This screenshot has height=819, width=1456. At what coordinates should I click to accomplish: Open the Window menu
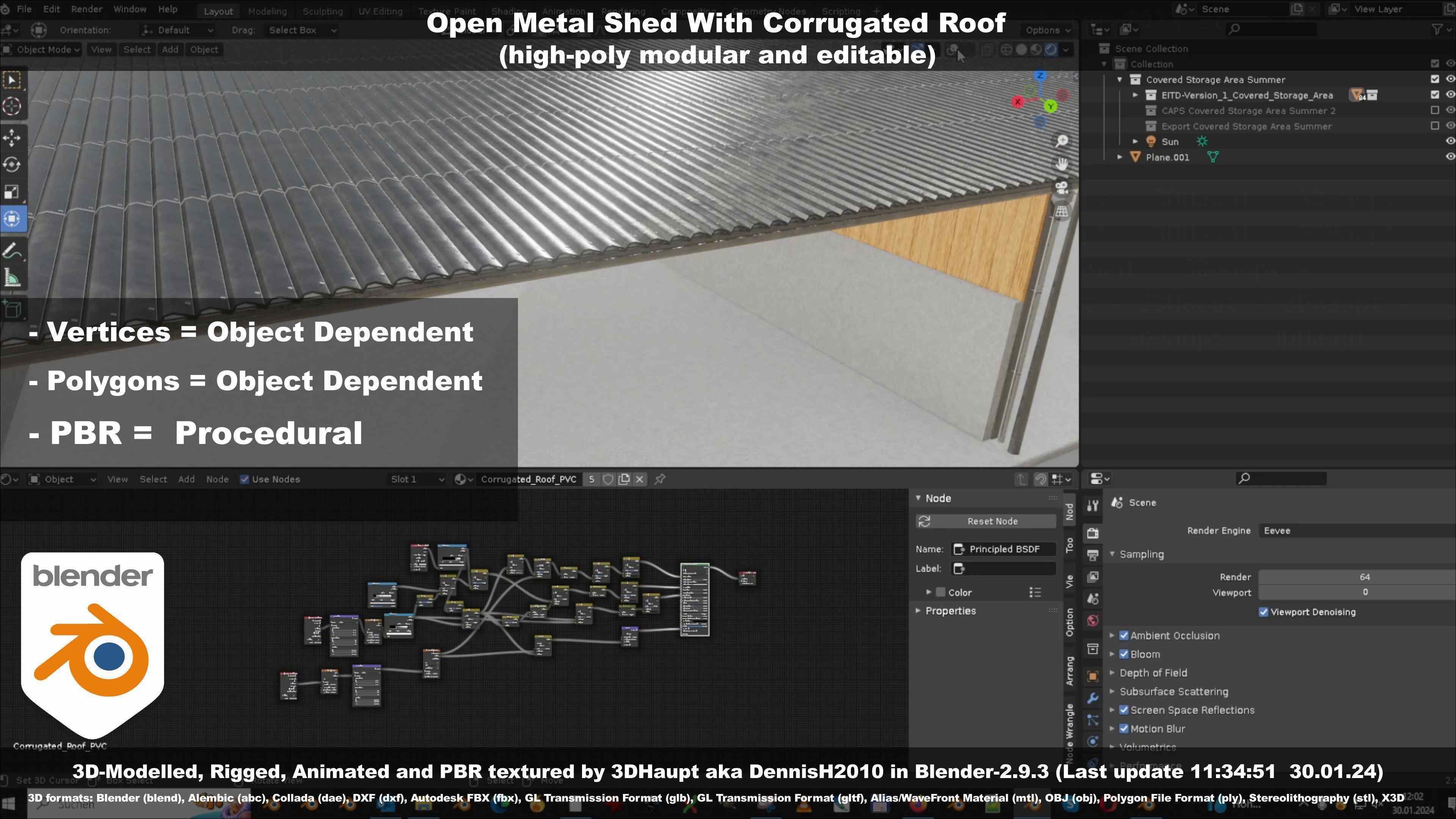point(130,9)
